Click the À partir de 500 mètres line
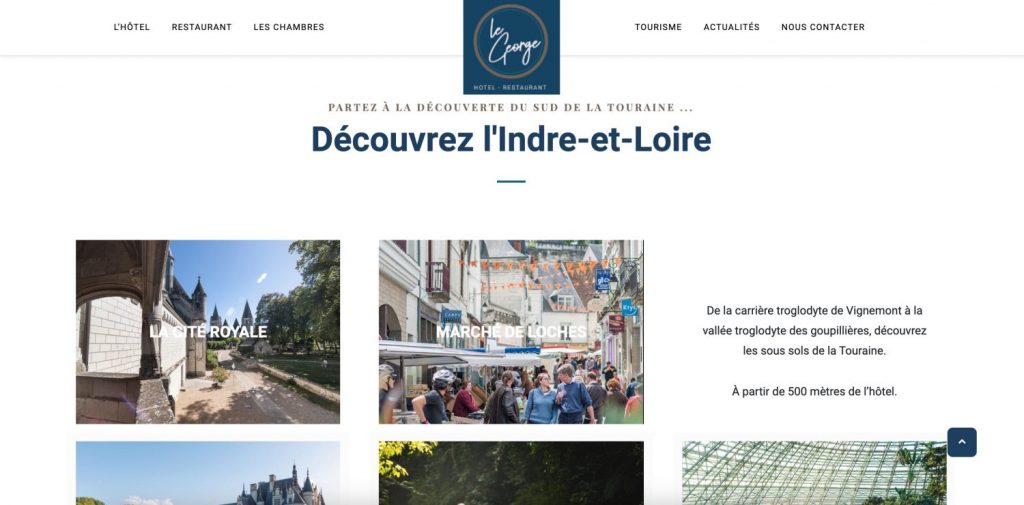Screen dimensions: 1024x505 [814, 391]
